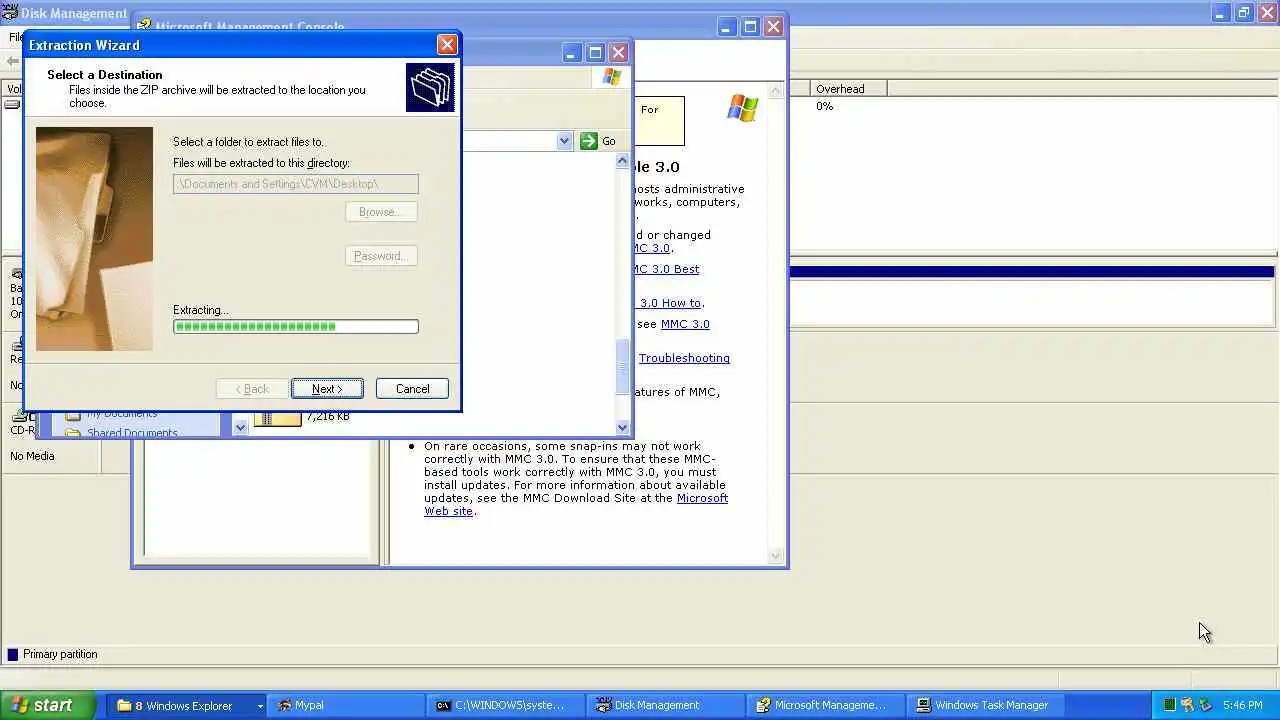Open the Start menu
This screenshot has width=1280, height=720.
[x=48, y=705]
